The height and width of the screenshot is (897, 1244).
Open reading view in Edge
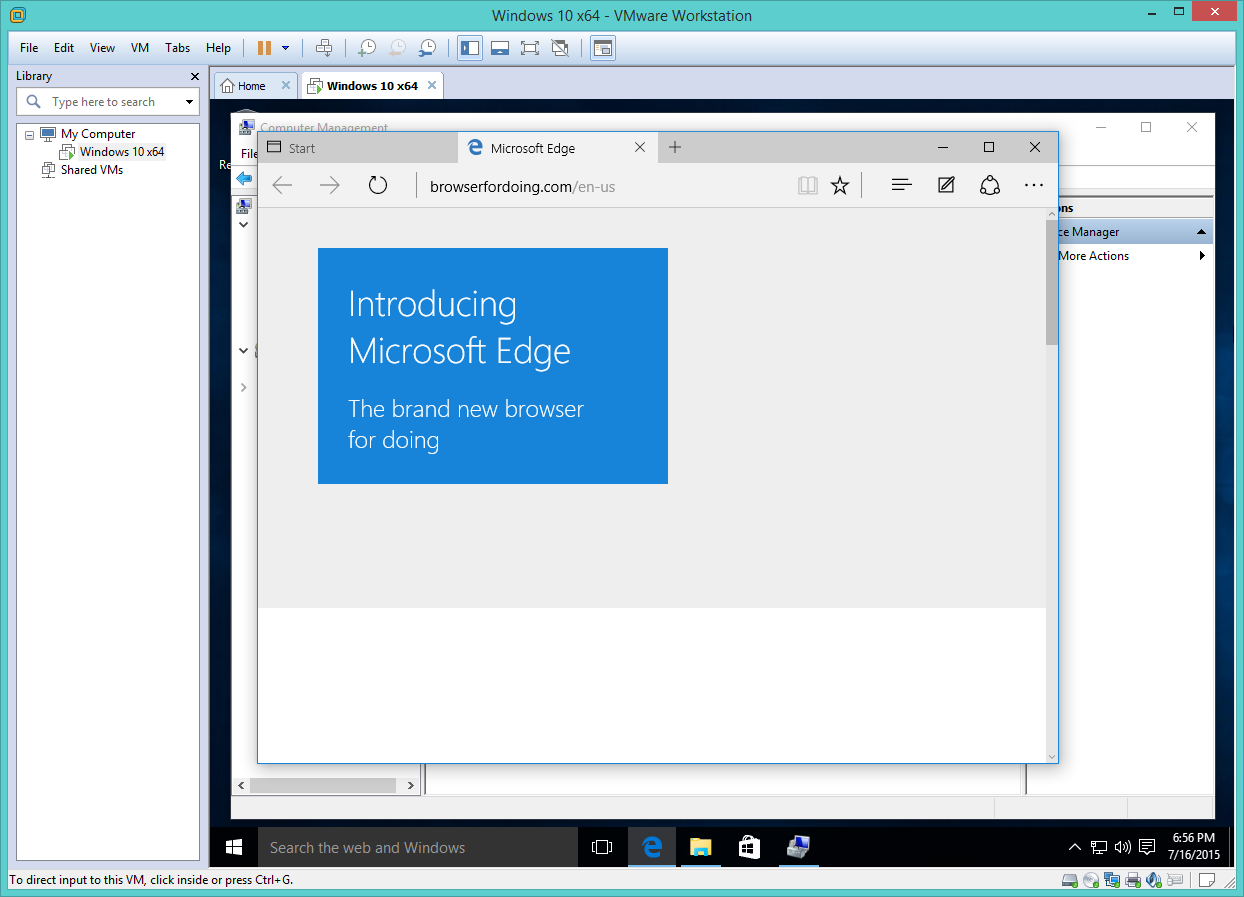point(807,185)
